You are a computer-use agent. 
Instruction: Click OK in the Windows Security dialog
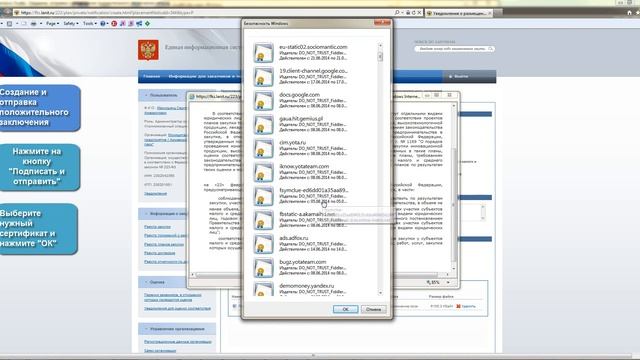[x=345, y=309]
